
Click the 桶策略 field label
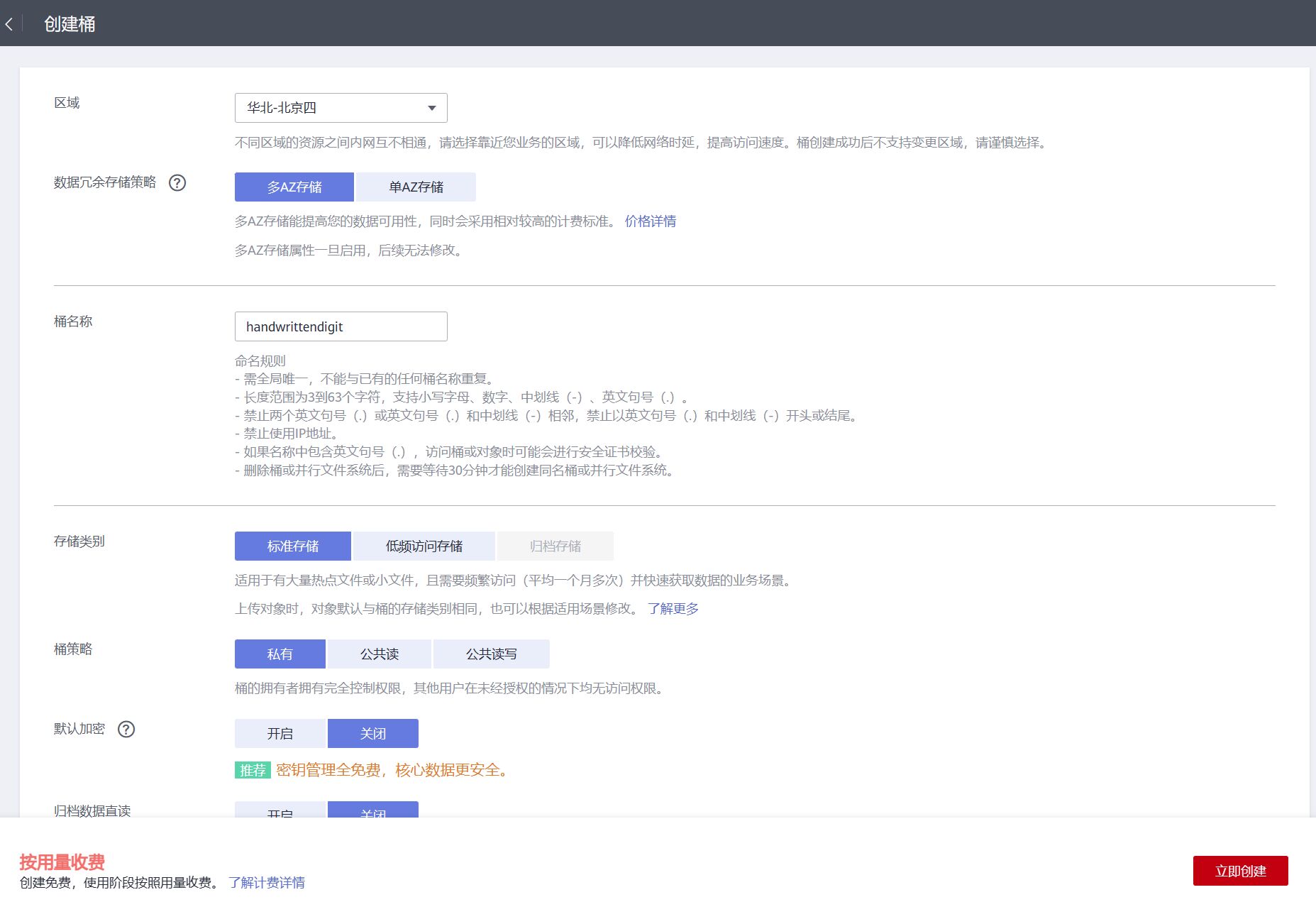coord(73,649)
